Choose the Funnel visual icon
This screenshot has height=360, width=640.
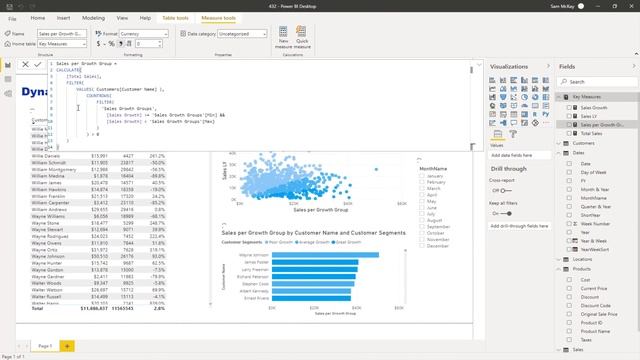click(x=503, y=97)
